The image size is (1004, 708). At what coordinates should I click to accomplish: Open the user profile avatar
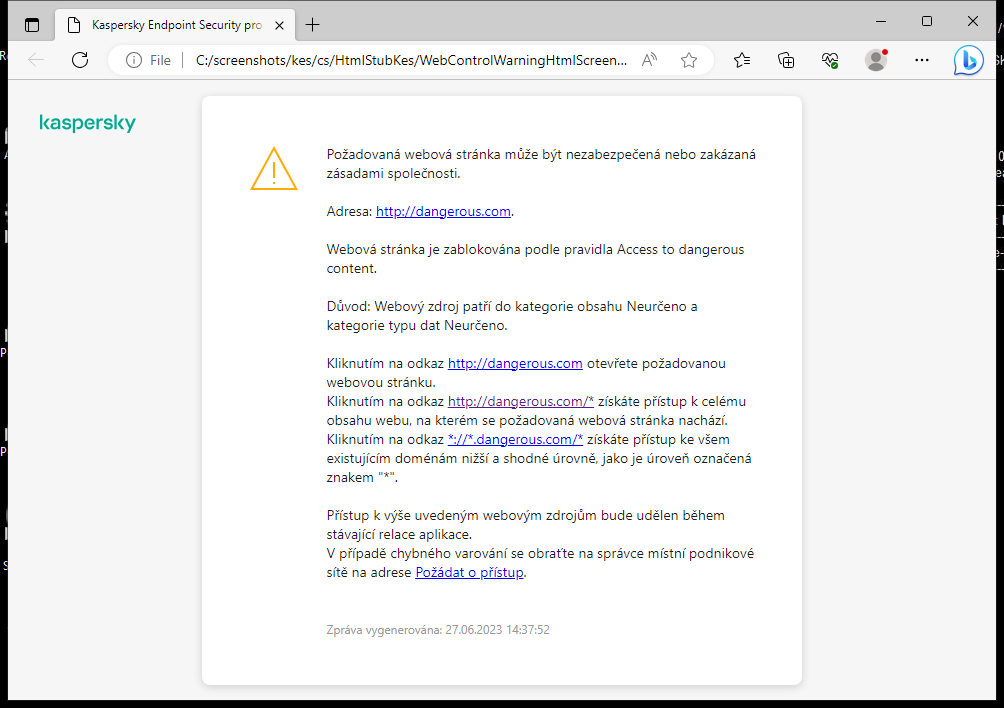click(x=876, y=60)
